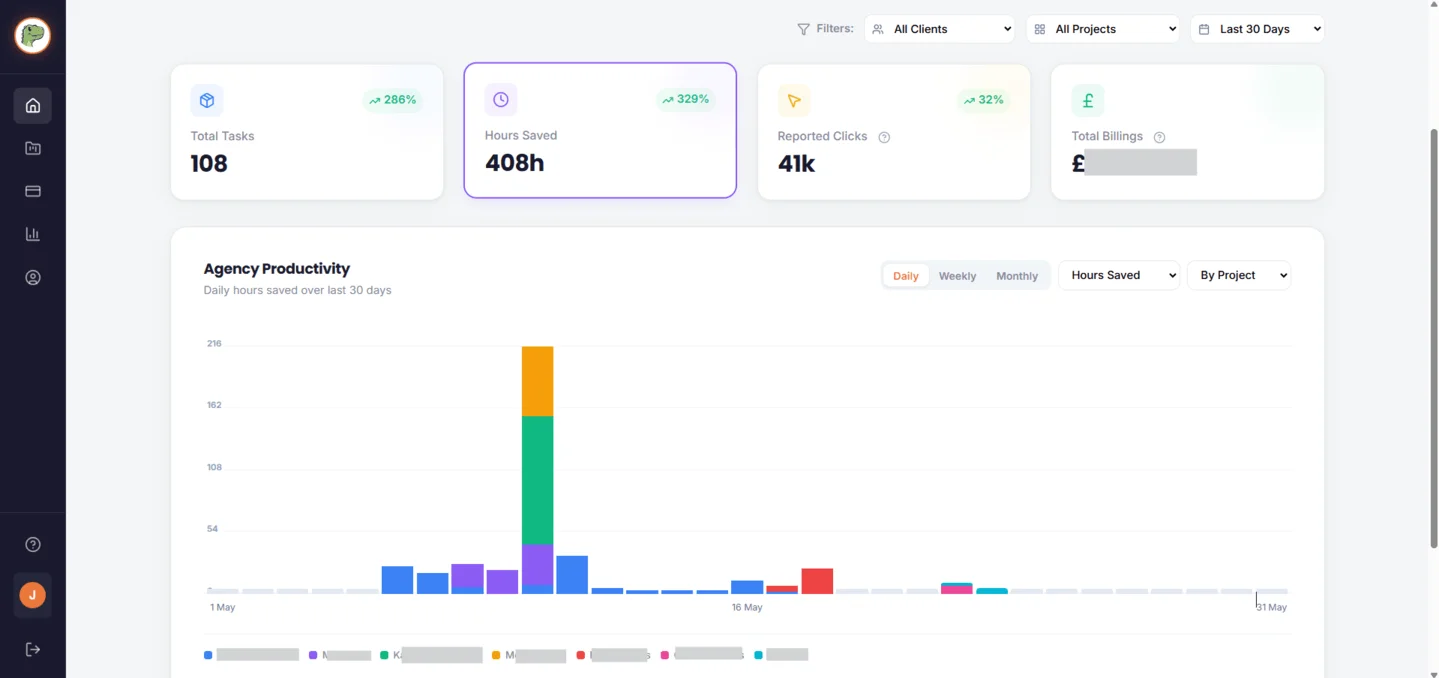Image resolution: width=1439 pixels, height=678 pixels.
Task: Switch chart to Weekly view
Action: click(x=957, y=276)
